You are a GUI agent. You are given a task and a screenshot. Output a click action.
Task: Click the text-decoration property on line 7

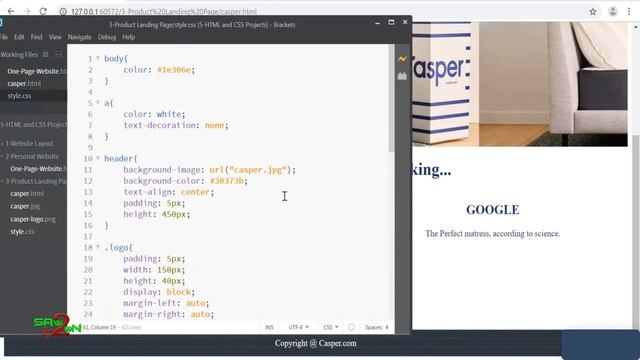[159, 125]
